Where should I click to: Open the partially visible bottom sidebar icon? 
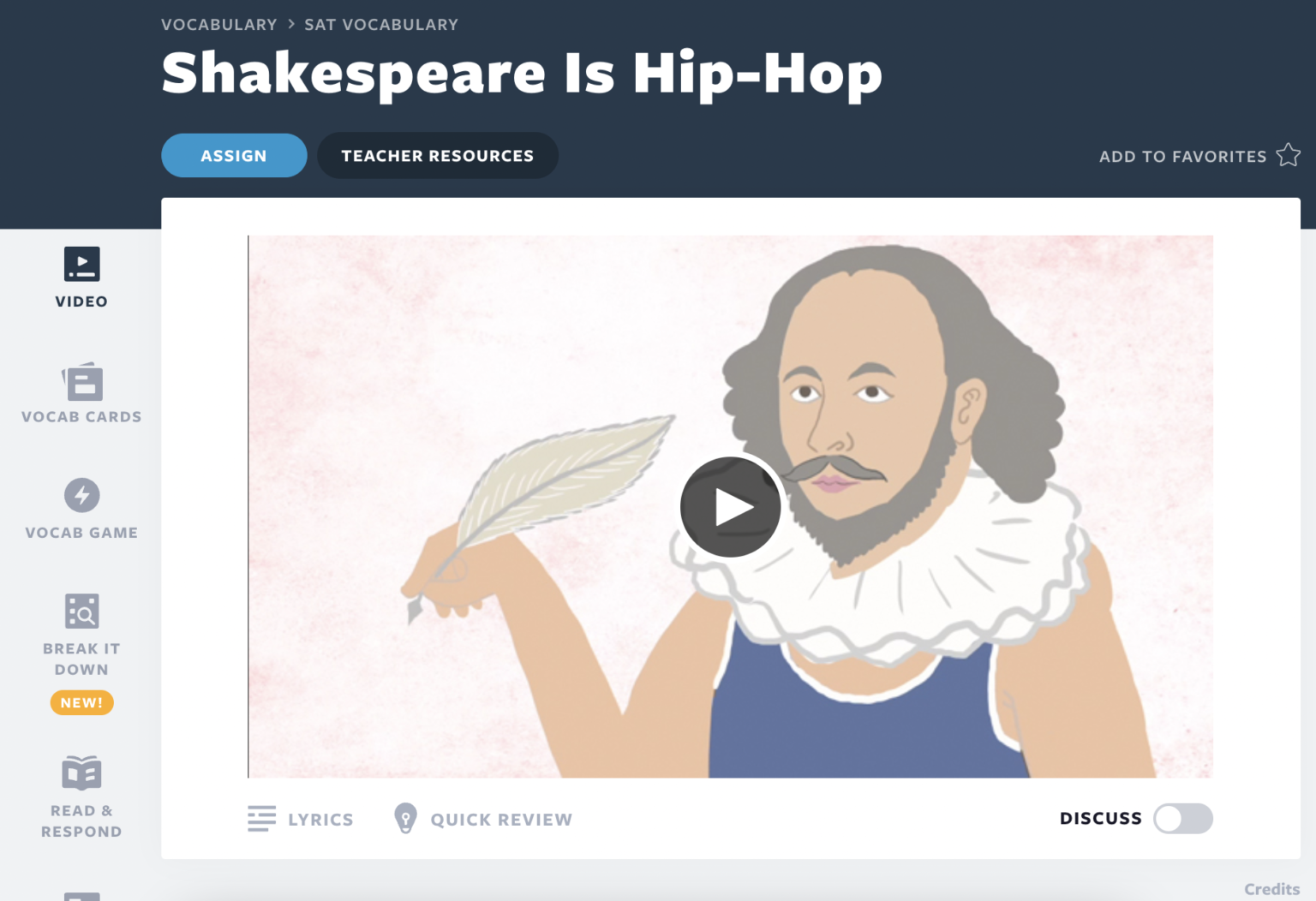pos(81,895)
